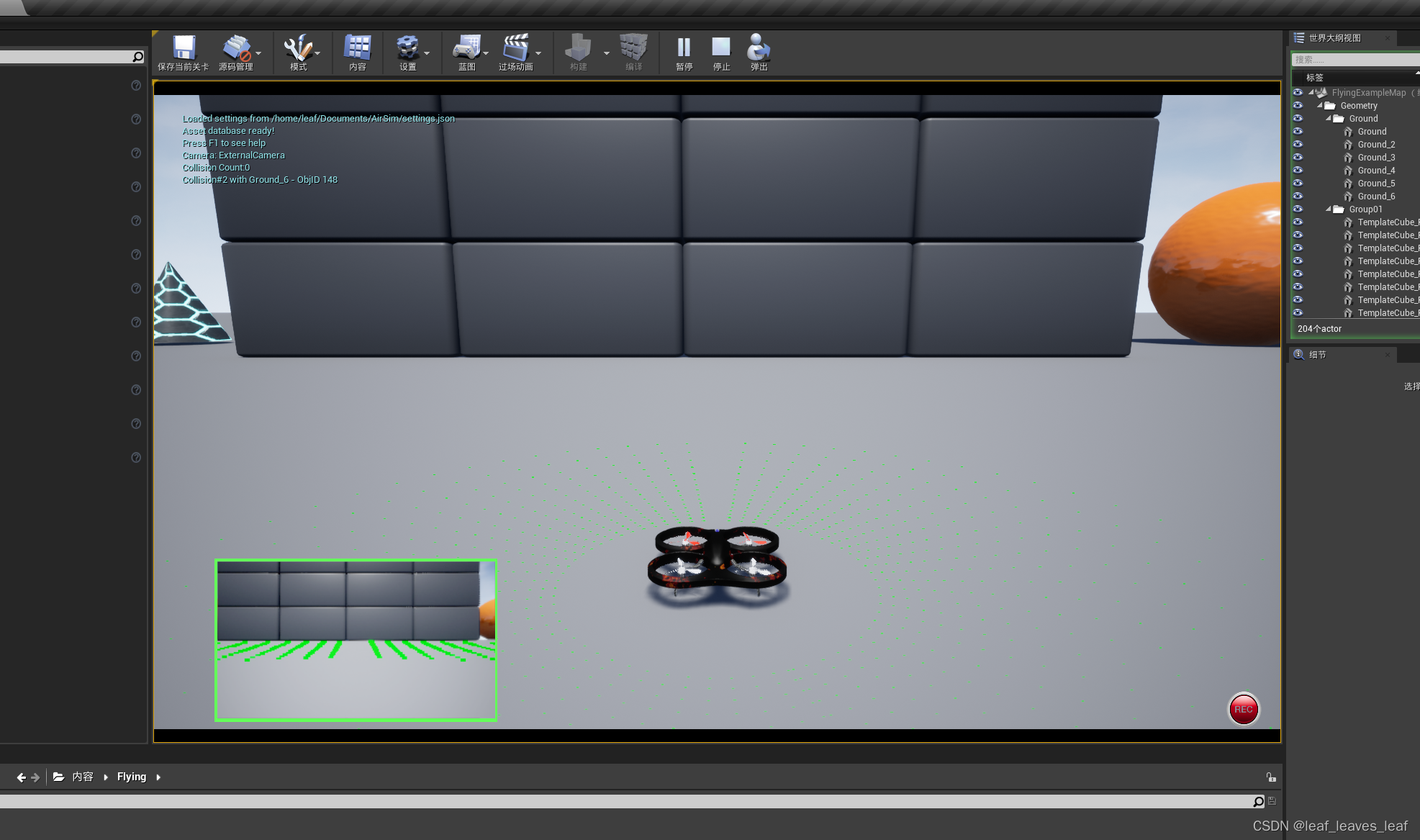Click the Save Current Level (保存当前关卡) icon
Screen dimensions: 1420x840
tap(184, 49)
